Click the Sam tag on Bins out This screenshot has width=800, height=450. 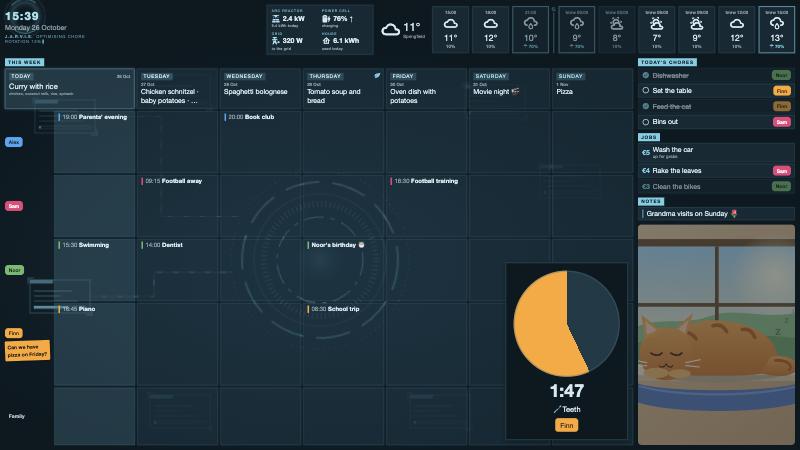tap(781, 122)
